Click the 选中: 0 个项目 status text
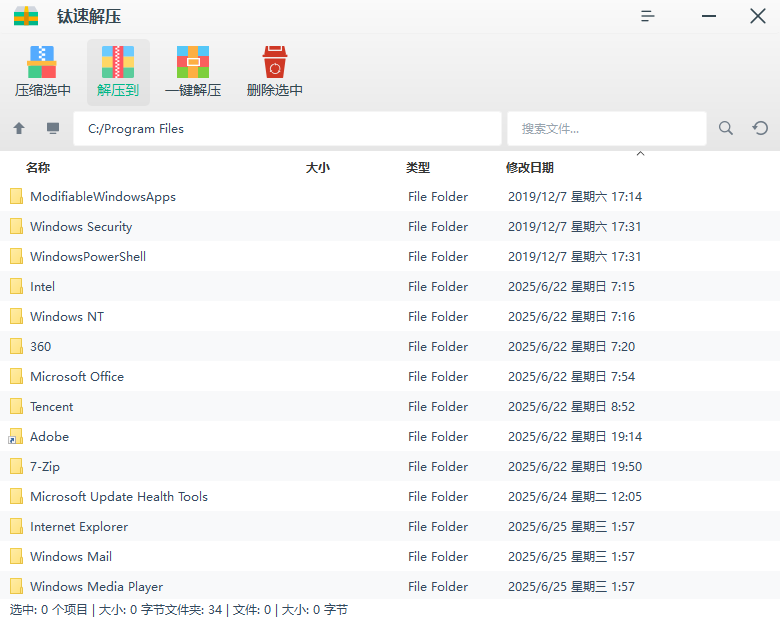780x619 pixels. pyautogui.click(x=48, y=610)
